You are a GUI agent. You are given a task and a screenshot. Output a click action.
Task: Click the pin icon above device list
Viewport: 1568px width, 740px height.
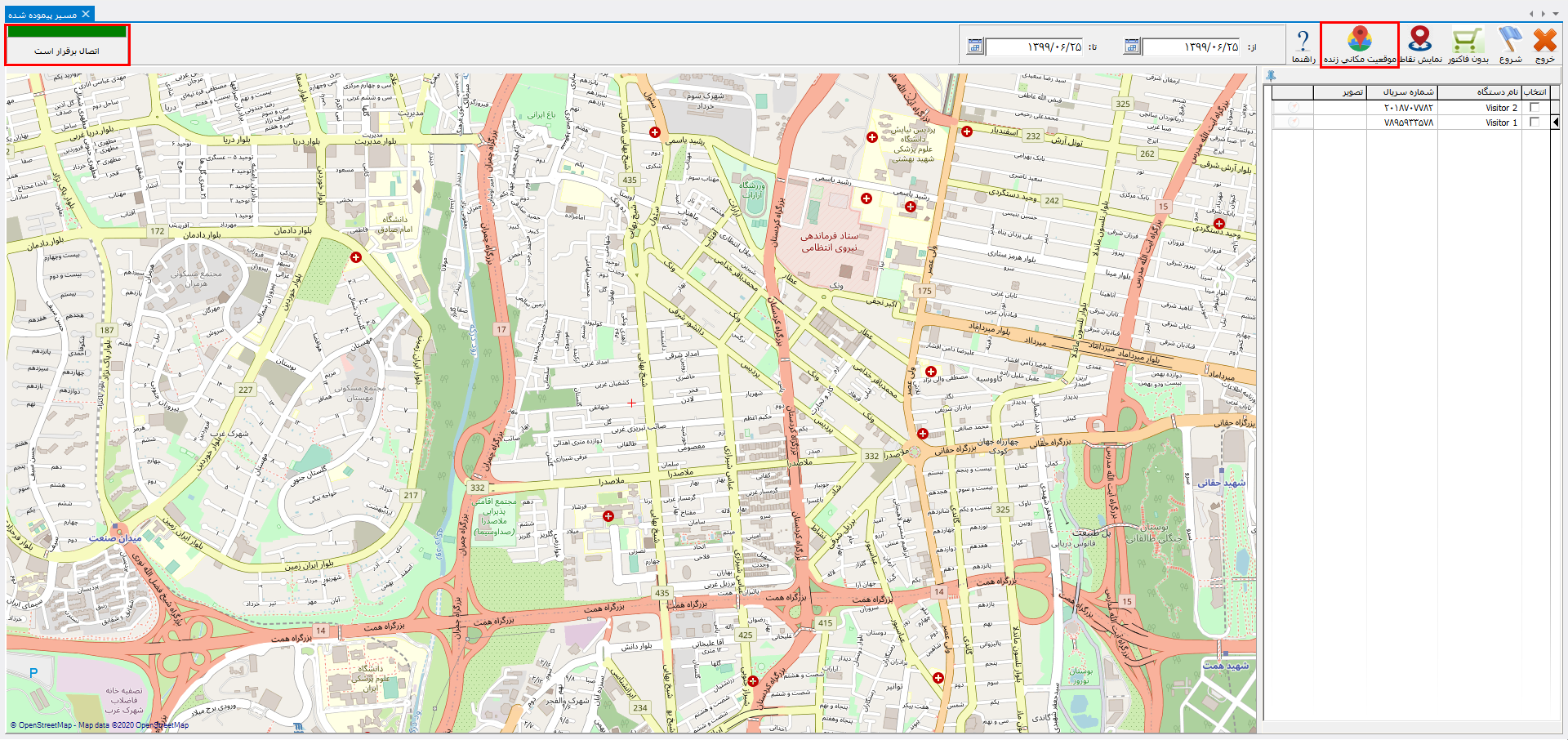coord(1271,76)
